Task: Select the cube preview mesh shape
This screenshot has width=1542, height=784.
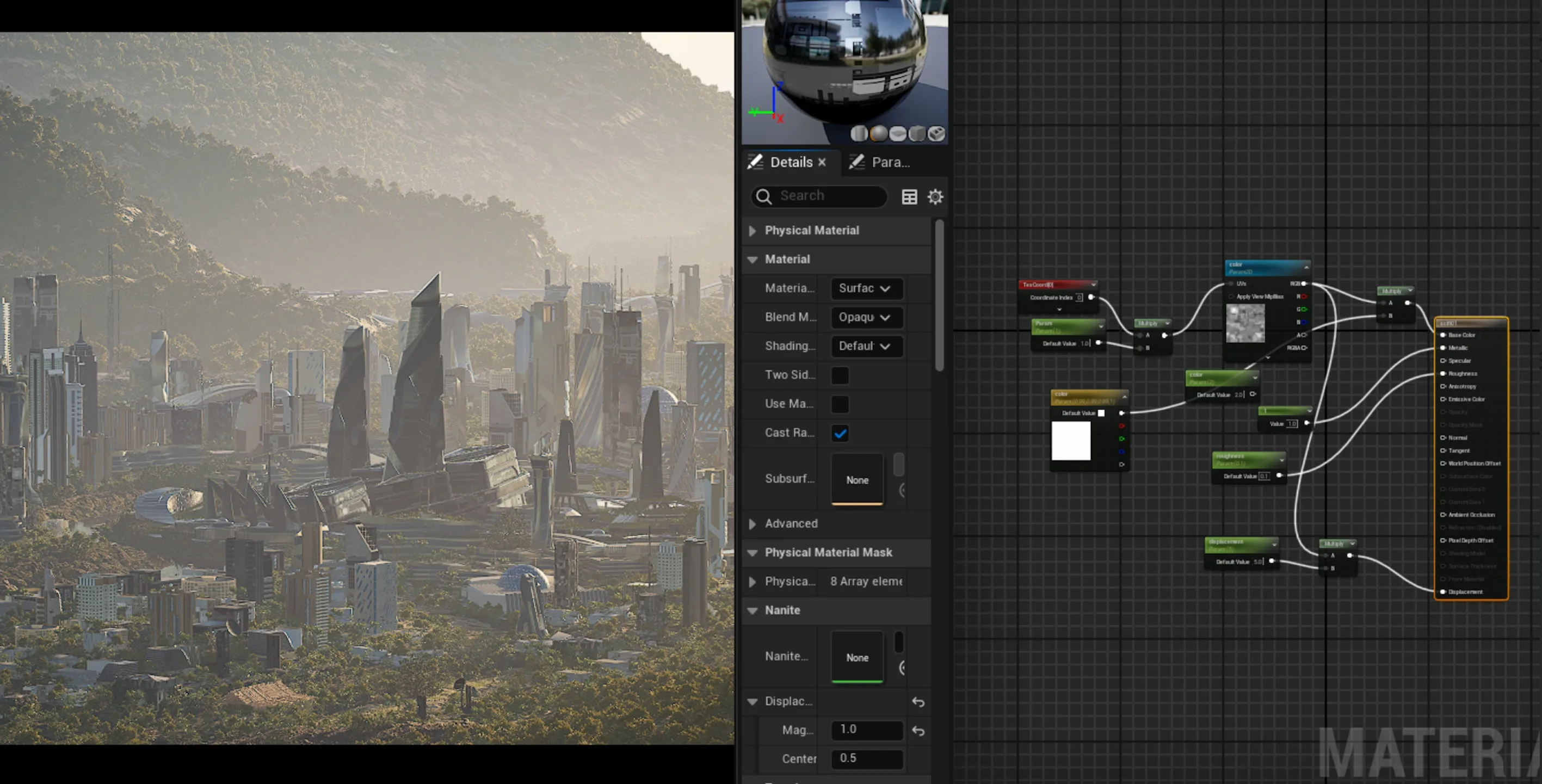Action: (916, 133)
